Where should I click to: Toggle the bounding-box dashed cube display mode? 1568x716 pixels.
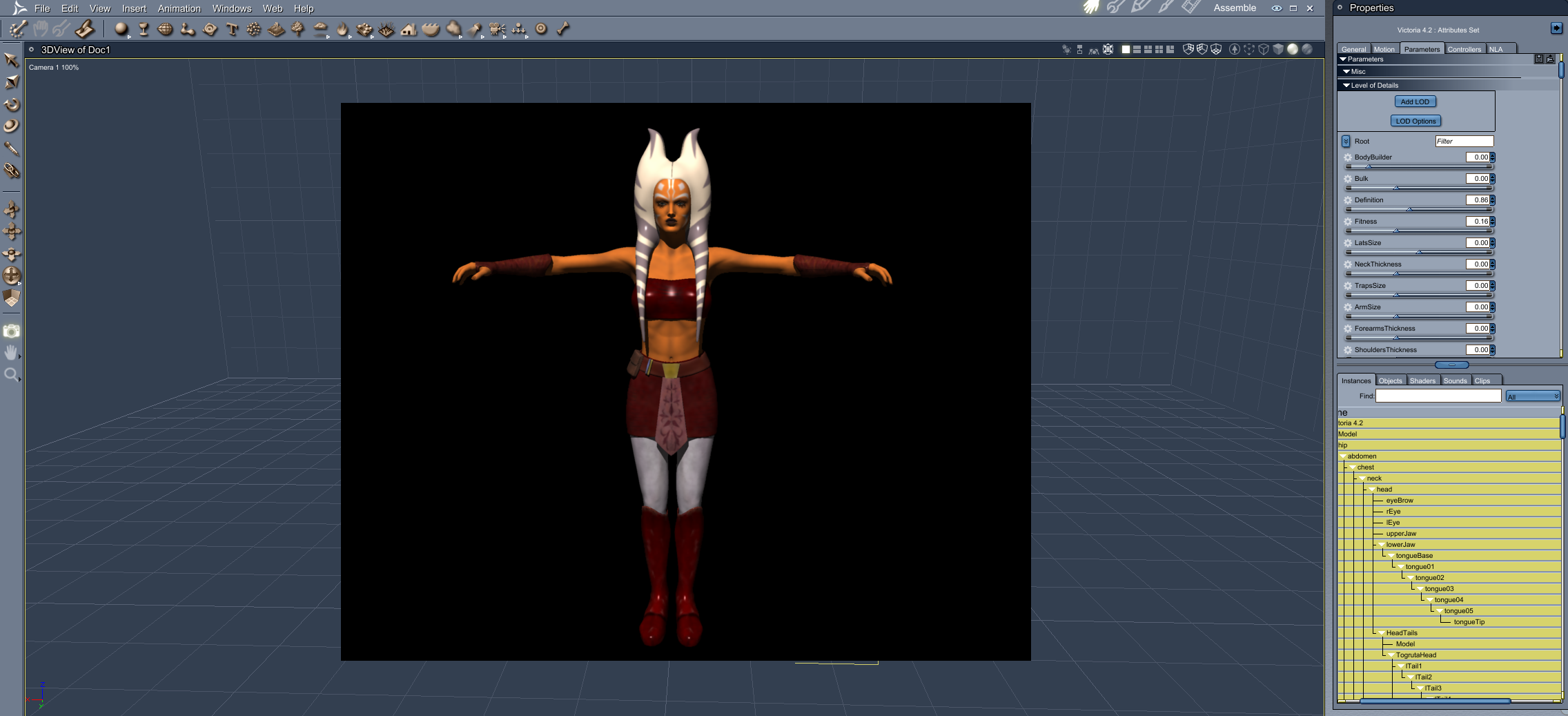click(1249, 49)
